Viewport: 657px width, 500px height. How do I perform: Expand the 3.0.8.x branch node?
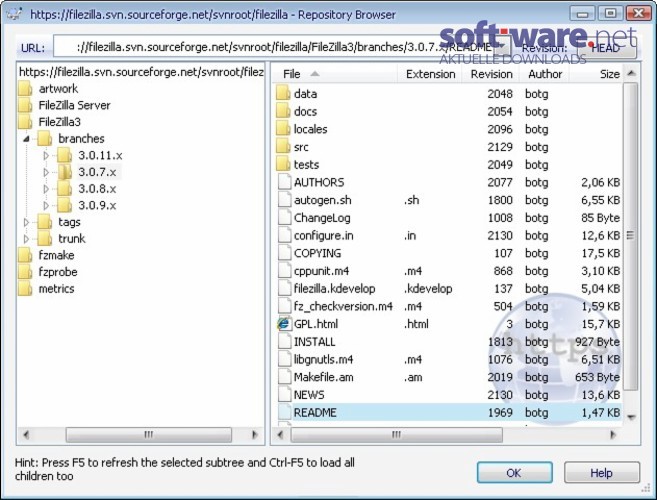pos(46,189)
